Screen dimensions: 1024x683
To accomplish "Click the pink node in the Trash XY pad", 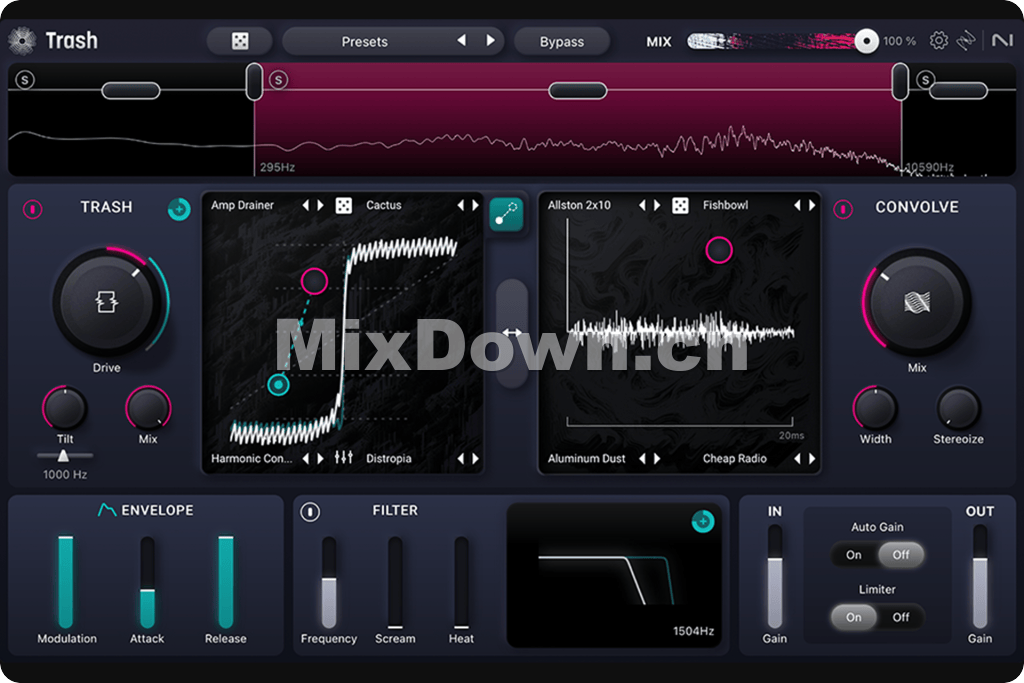I will (x=314, y=281).
